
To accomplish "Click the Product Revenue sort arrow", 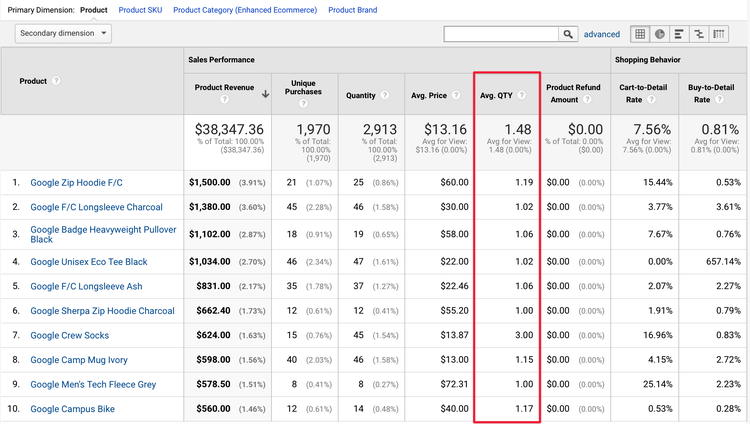I will pos(265,94).
